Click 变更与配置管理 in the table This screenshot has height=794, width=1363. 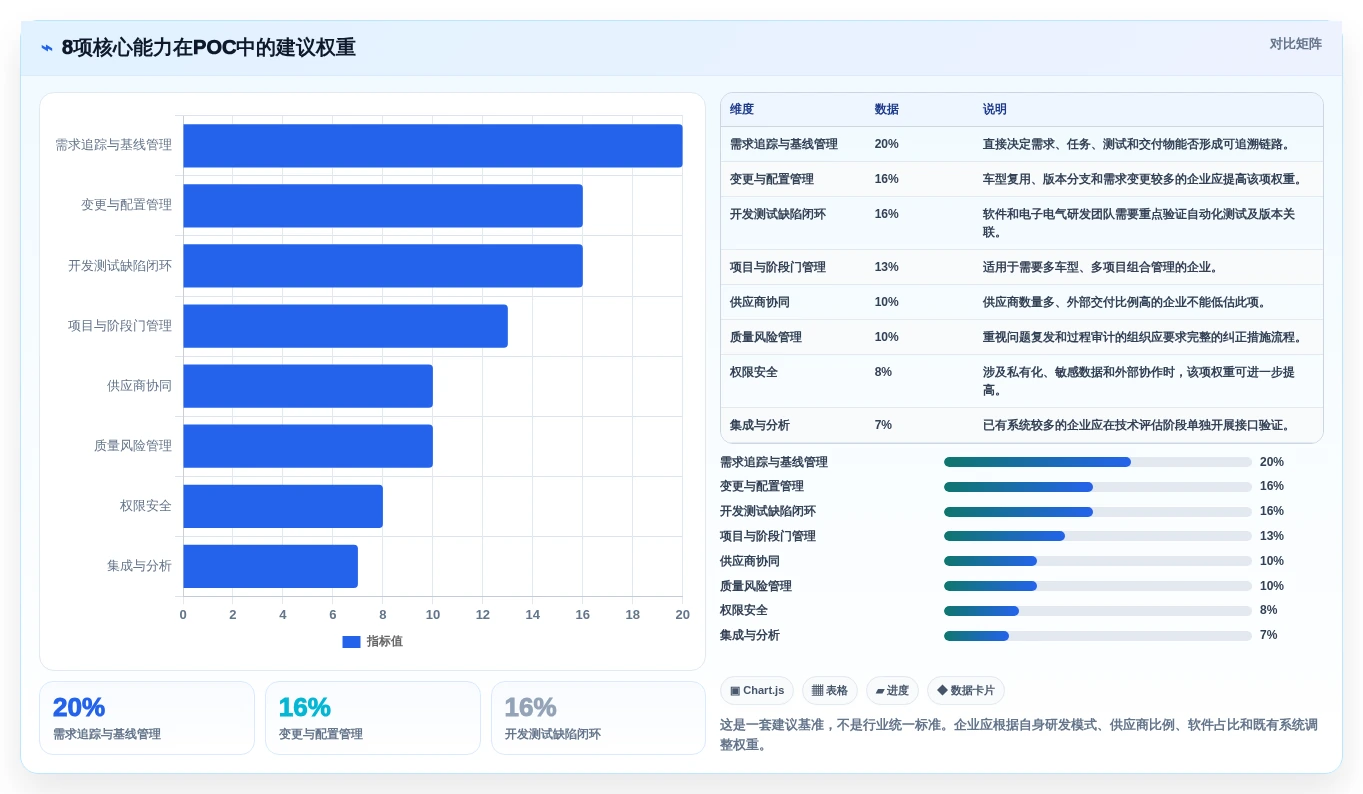tap(772, 179)
